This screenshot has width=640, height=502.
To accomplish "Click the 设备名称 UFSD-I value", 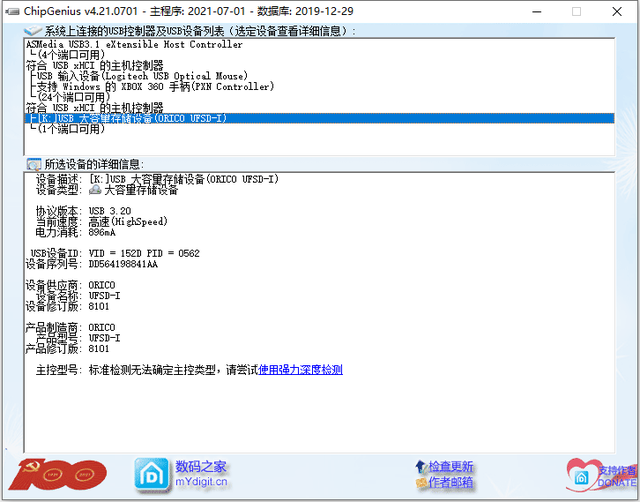I will pyautogui.click(x=104, y=295).
